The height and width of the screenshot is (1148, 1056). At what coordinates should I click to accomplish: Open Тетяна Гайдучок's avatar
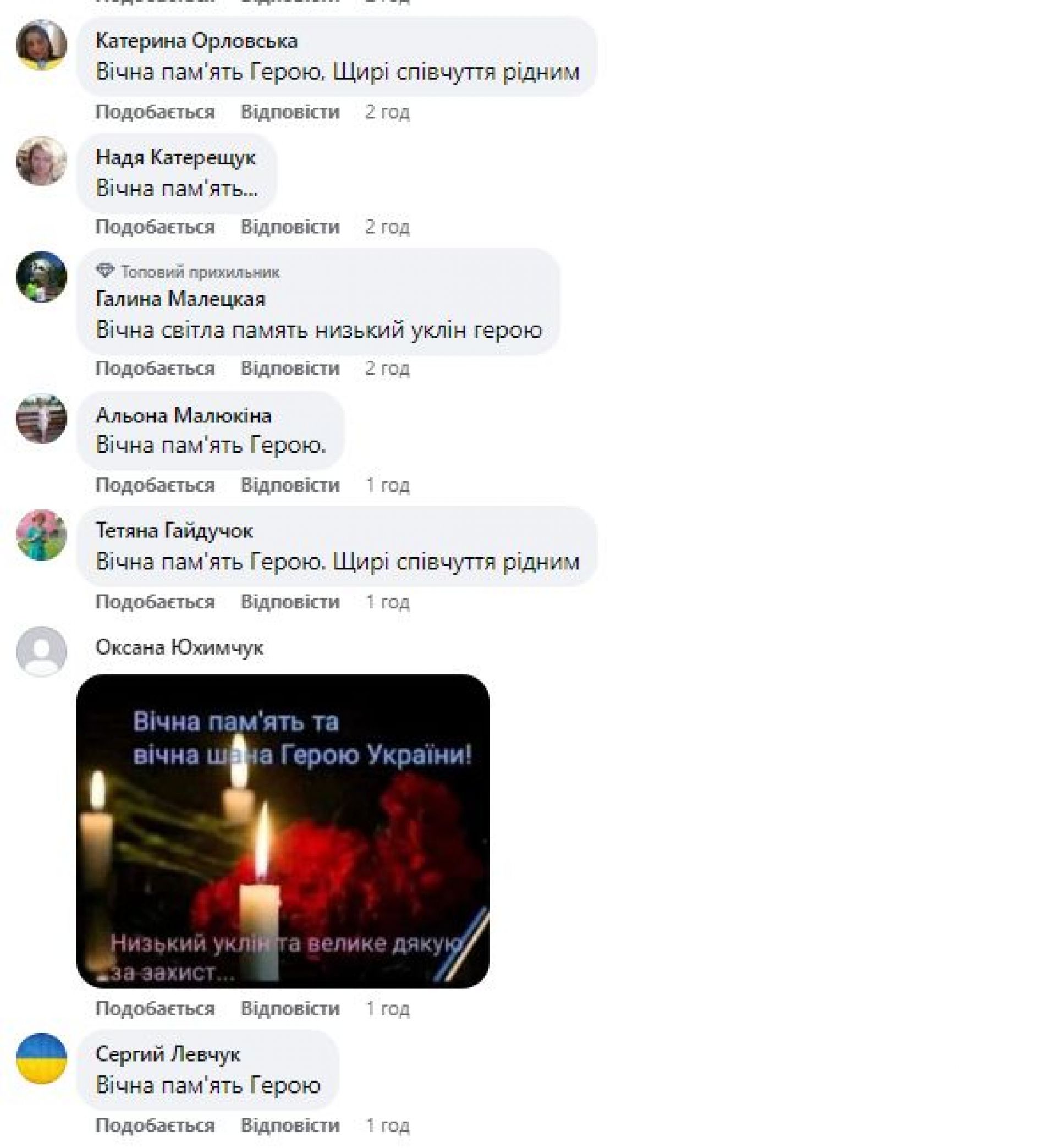tap(41, 535)
